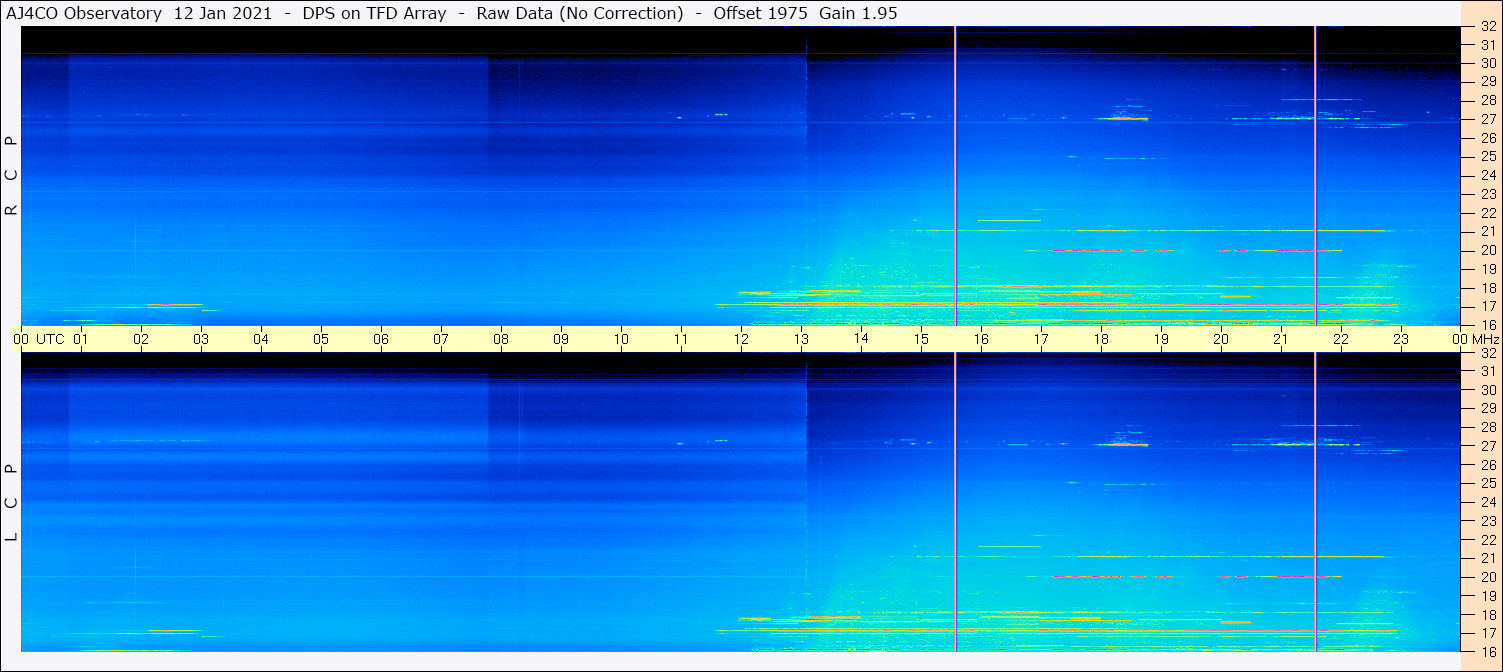Click the 00 UTC label at time axis start
This screenshot has width=1503, height=672.
[x=38, y=339]
